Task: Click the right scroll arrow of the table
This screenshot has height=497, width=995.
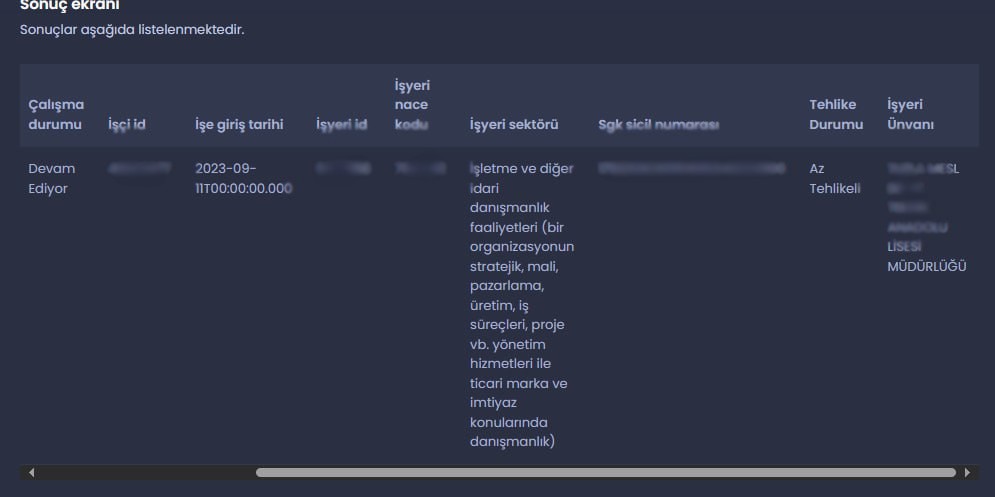Action: [967, 472]
